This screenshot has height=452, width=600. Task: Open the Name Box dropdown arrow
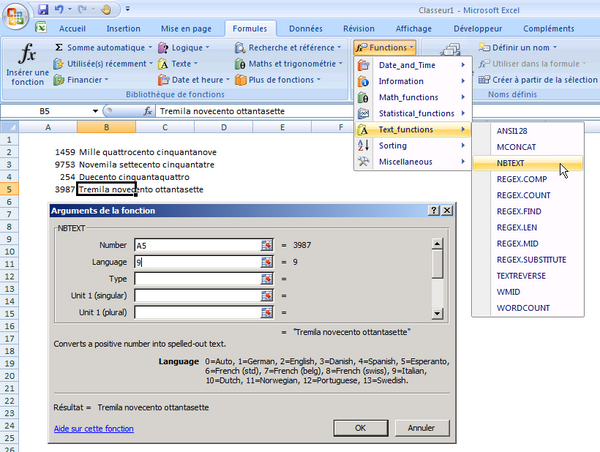(95, 111)
